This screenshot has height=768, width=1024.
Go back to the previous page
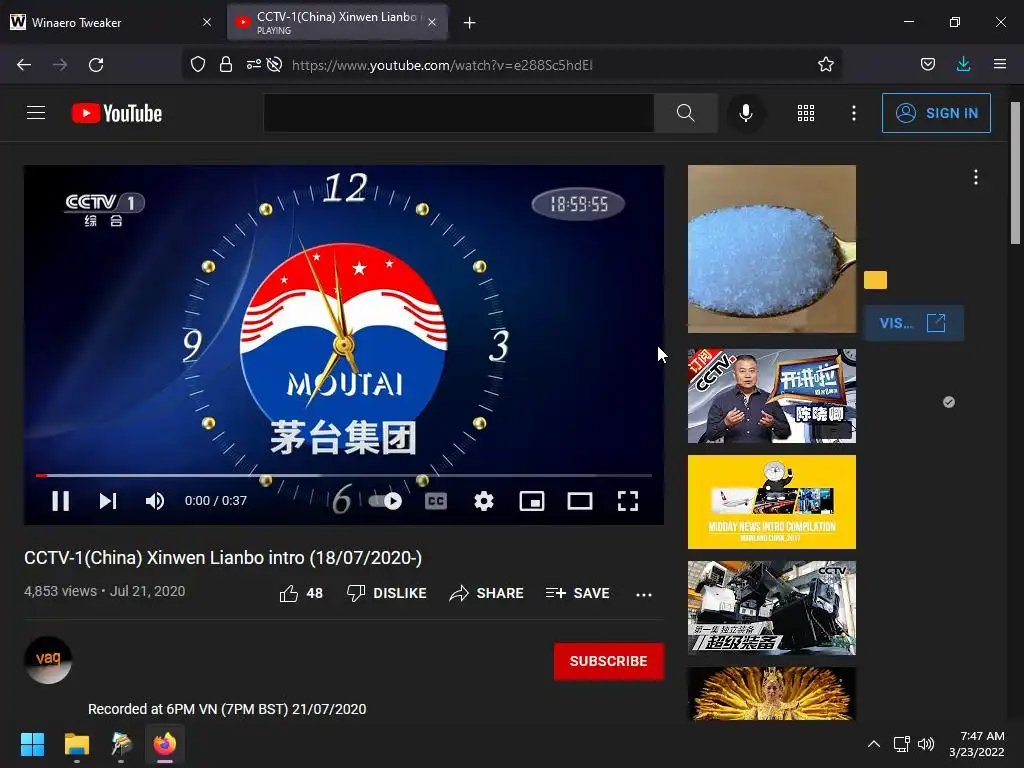click(x=24, y=65)
